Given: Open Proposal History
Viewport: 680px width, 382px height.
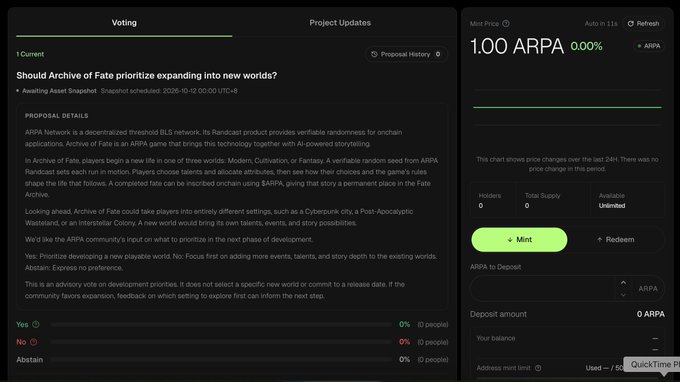Looking at the screenshot, I should 406,54.
